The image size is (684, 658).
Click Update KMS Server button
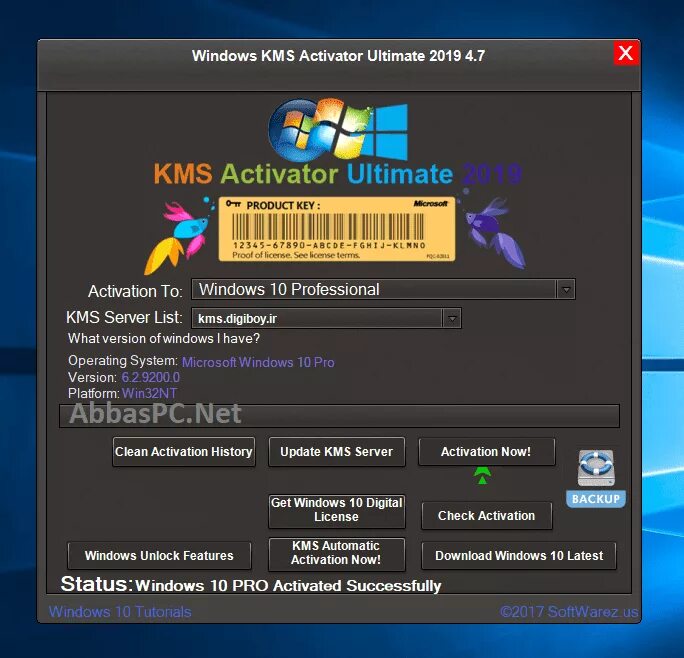[336, 452]
